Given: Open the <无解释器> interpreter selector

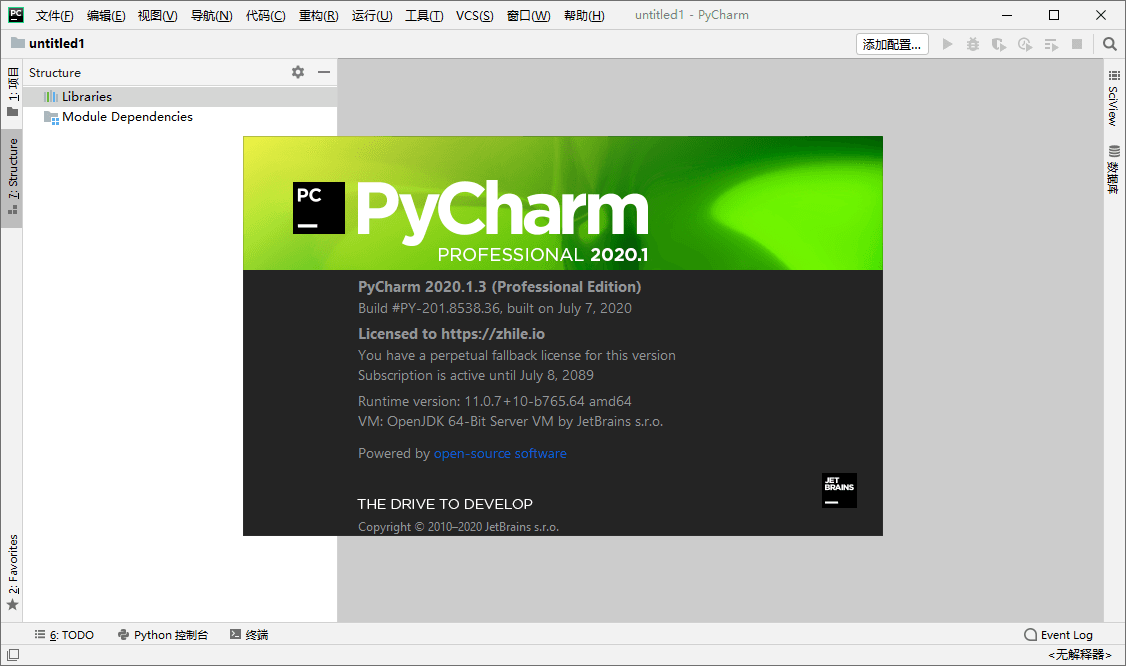Looking at the screenshot, I should coord(1079,655).
